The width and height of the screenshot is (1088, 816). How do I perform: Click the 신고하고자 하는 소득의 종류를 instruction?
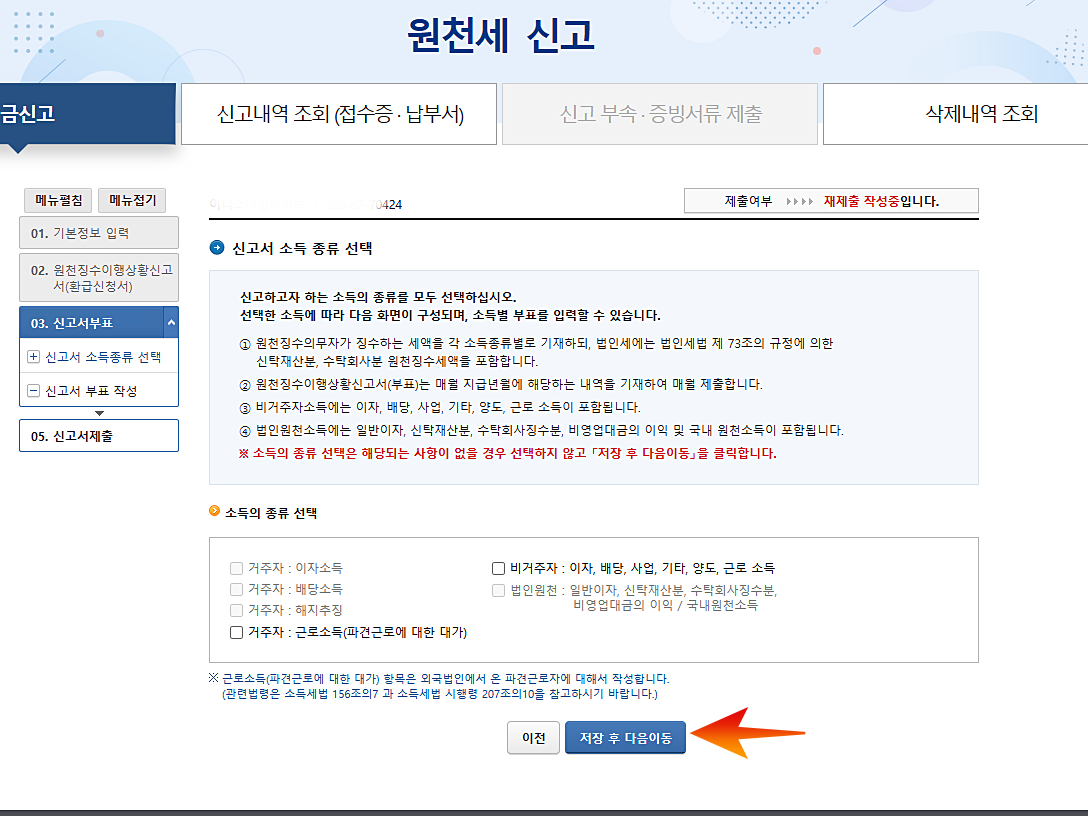[x=378, y=297]
